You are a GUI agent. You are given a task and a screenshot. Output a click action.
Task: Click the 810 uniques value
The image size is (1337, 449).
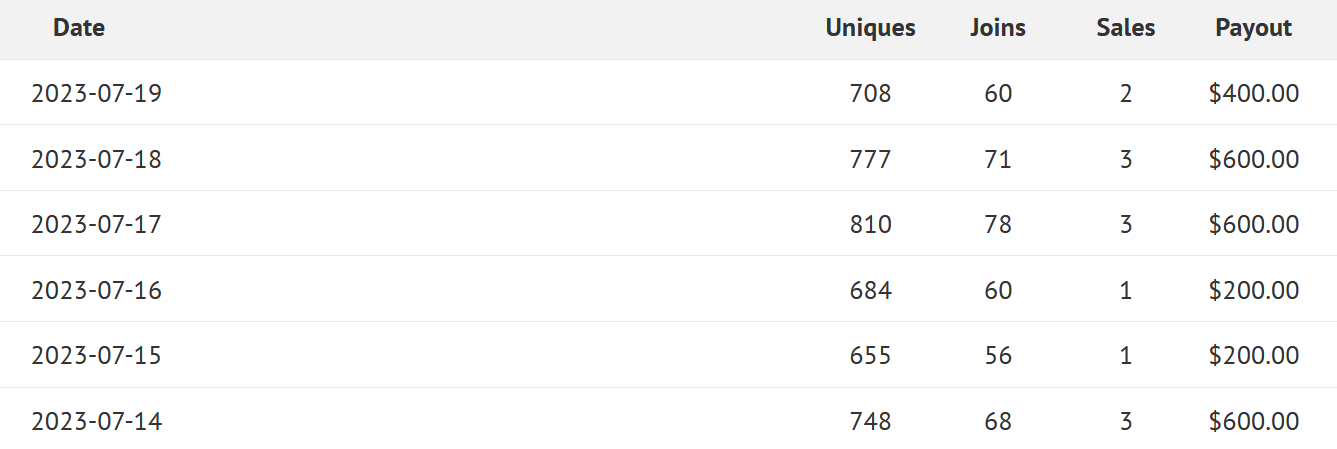pyautogui.click(x=870, y=225)
